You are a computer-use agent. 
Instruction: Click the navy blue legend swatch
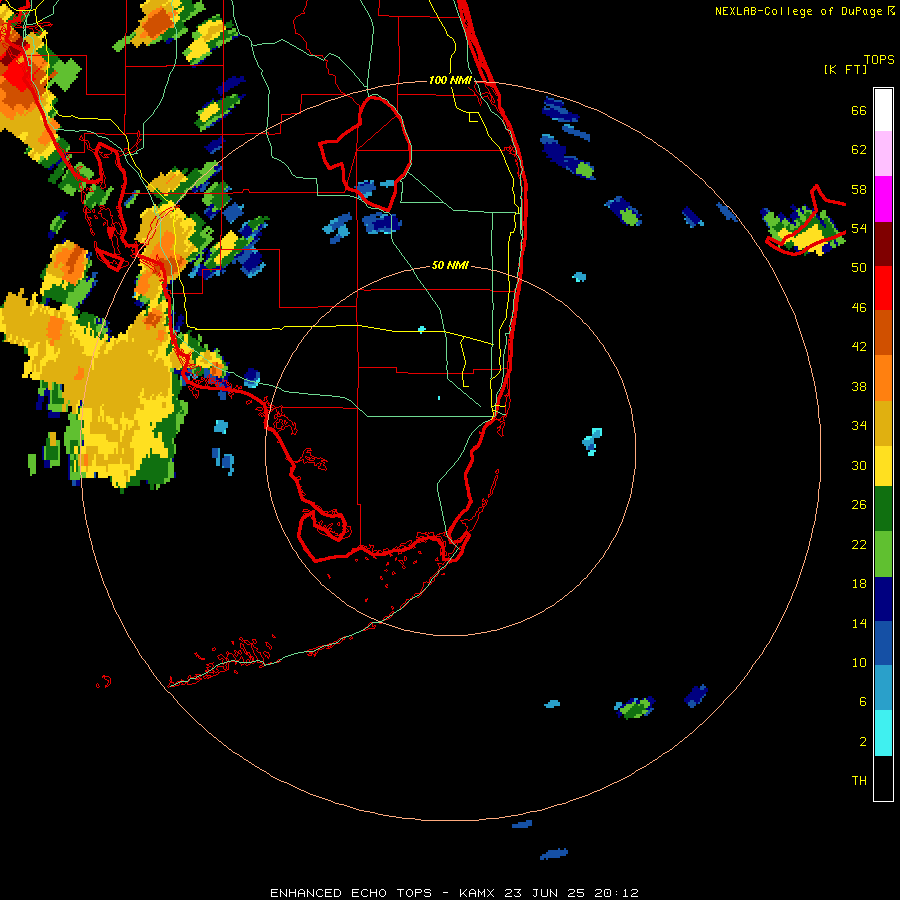pyautogui.click(x=883, y=599)
